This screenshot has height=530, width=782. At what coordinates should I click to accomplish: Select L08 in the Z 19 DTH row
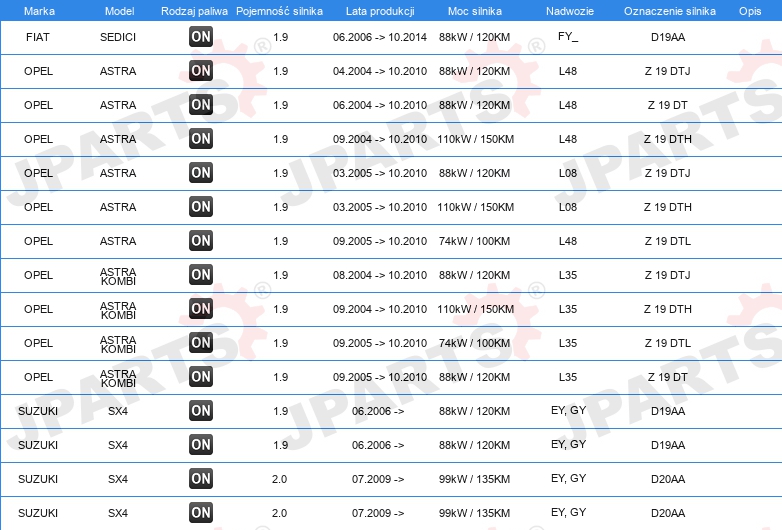coord(568,207)
